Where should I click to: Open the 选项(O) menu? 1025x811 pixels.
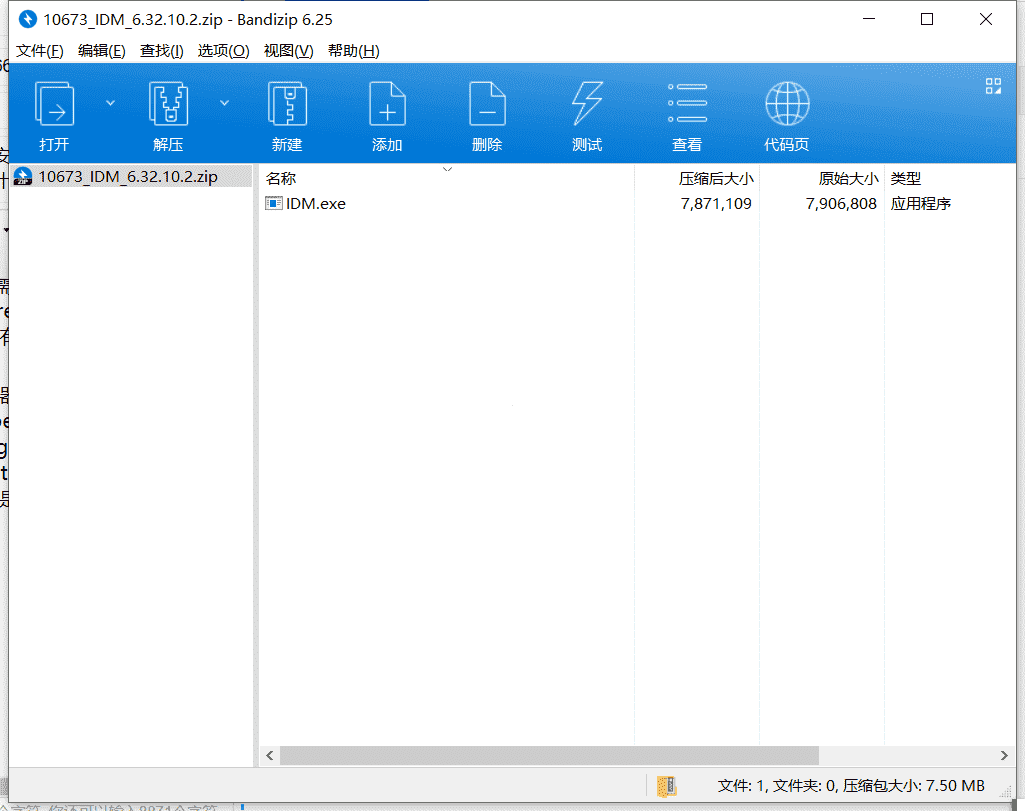click(224, 51)
